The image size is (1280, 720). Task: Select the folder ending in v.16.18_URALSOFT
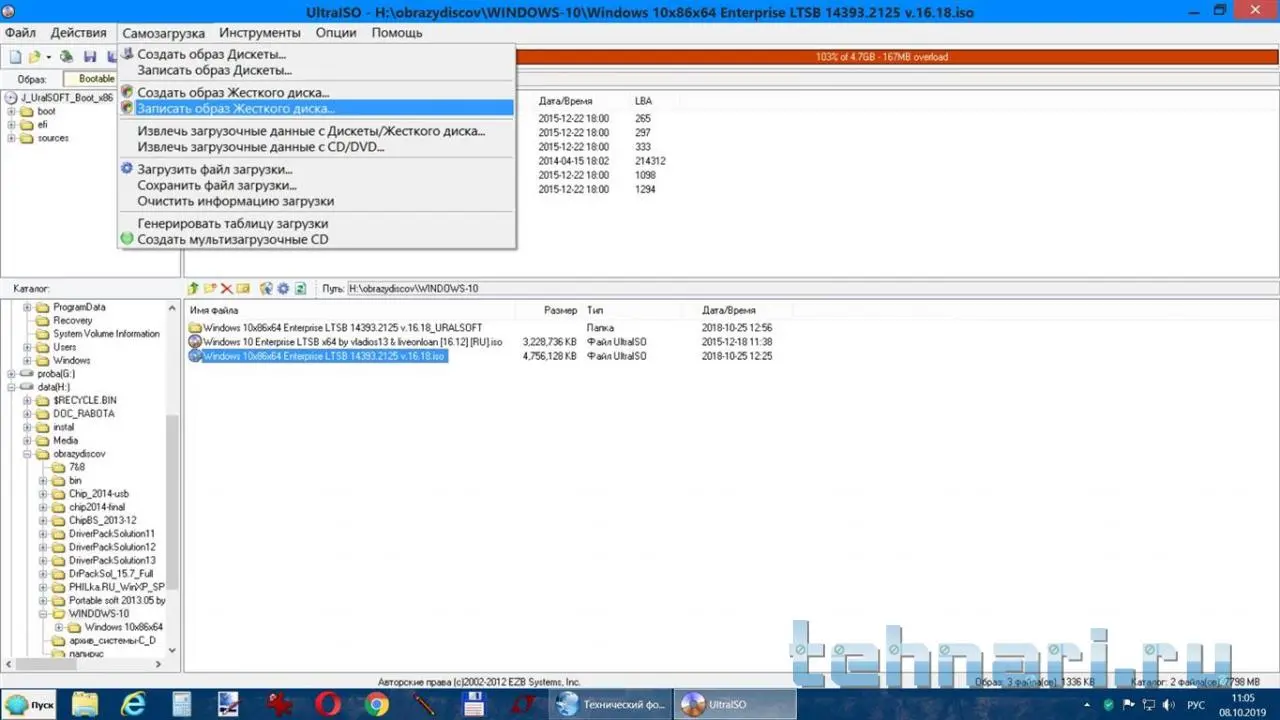click(x=342, y=328)
